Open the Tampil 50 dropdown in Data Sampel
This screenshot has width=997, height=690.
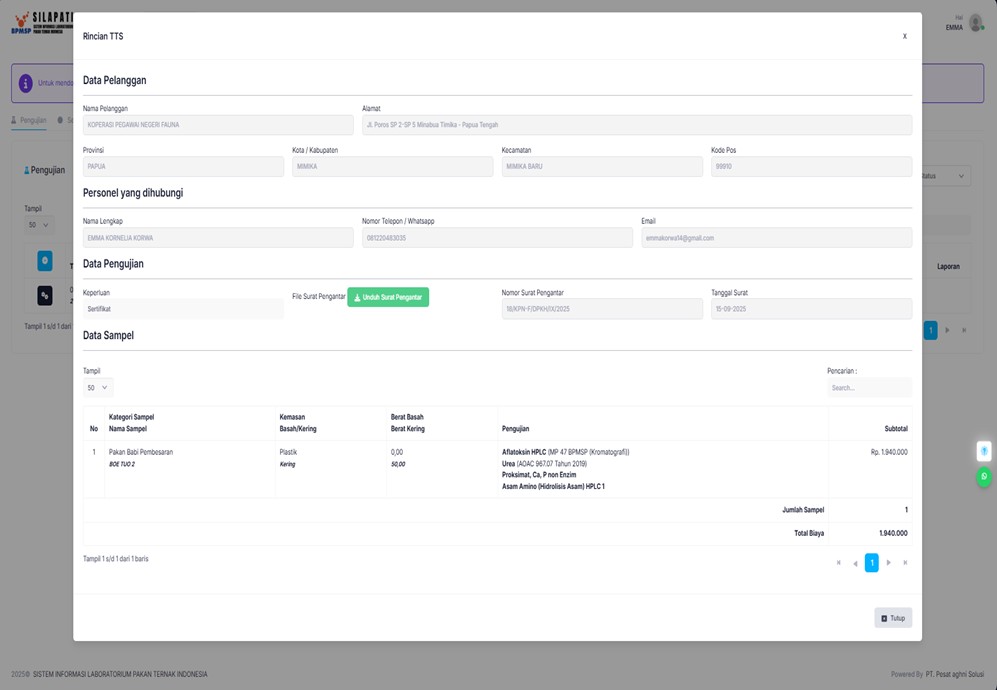[98, 387]
